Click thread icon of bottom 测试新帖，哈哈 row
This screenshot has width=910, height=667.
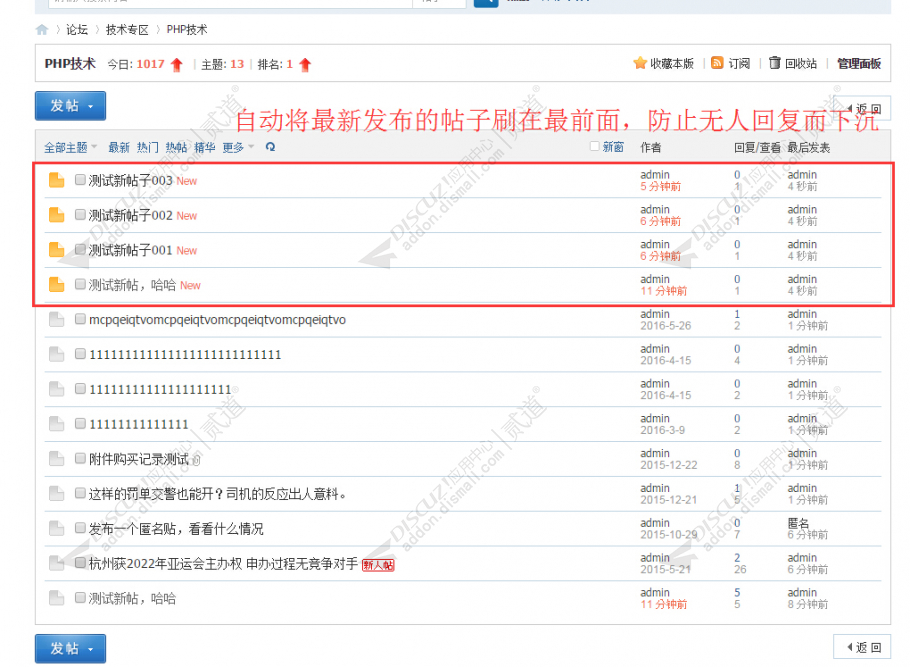[56, 599]
